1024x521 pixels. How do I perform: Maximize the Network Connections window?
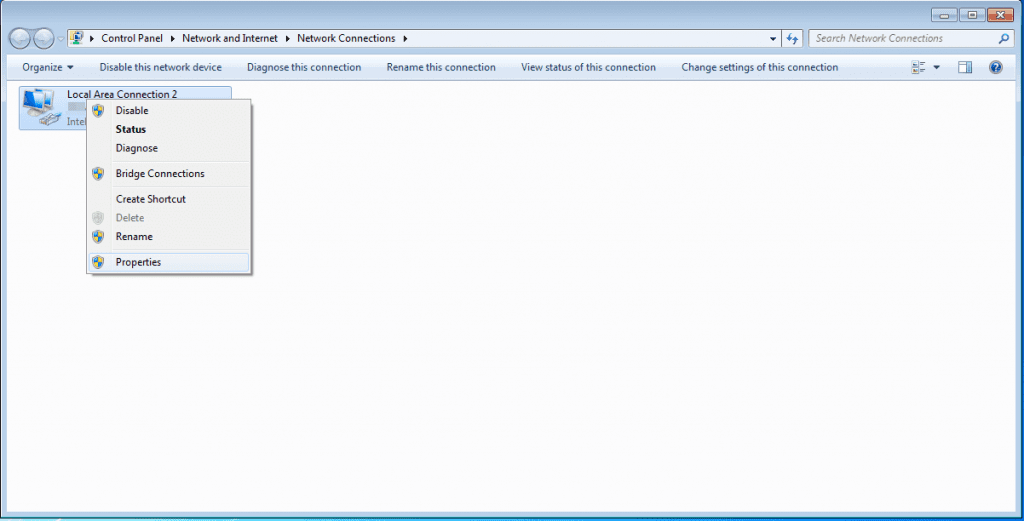point(972,15)
